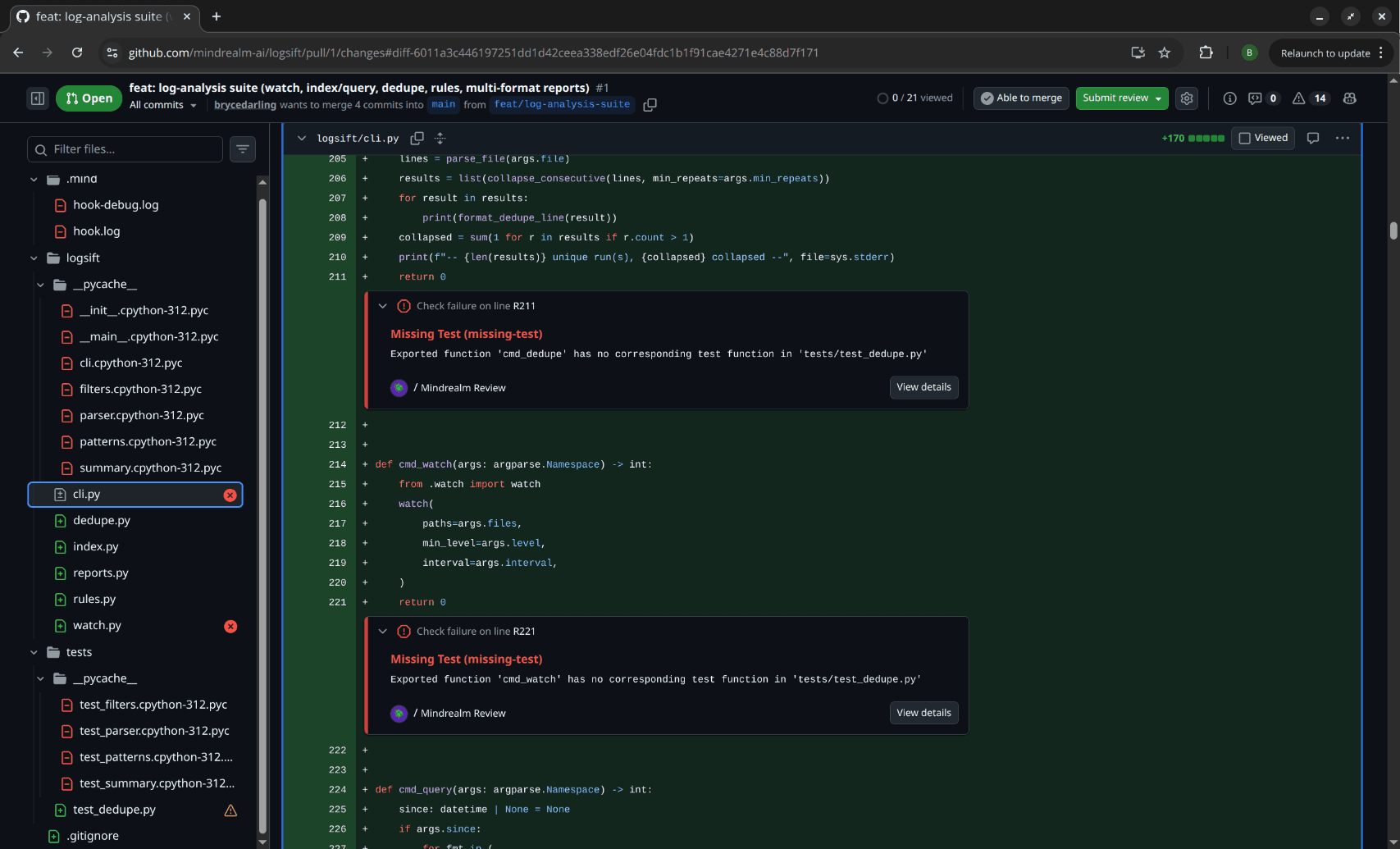This screenshot has width=1400, height=849.
Task: Collapse the tests folder
Action: coord(34,653)
